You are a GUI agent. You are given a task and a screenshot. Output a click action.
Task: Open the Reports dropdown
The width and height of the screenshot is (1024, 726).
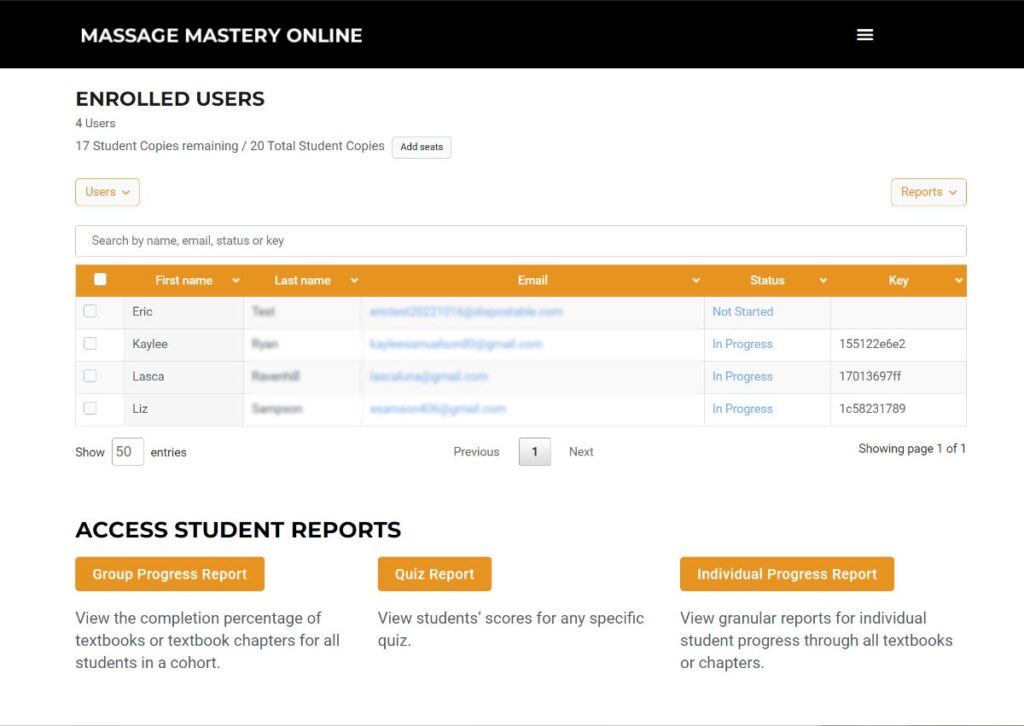[928, 192]
